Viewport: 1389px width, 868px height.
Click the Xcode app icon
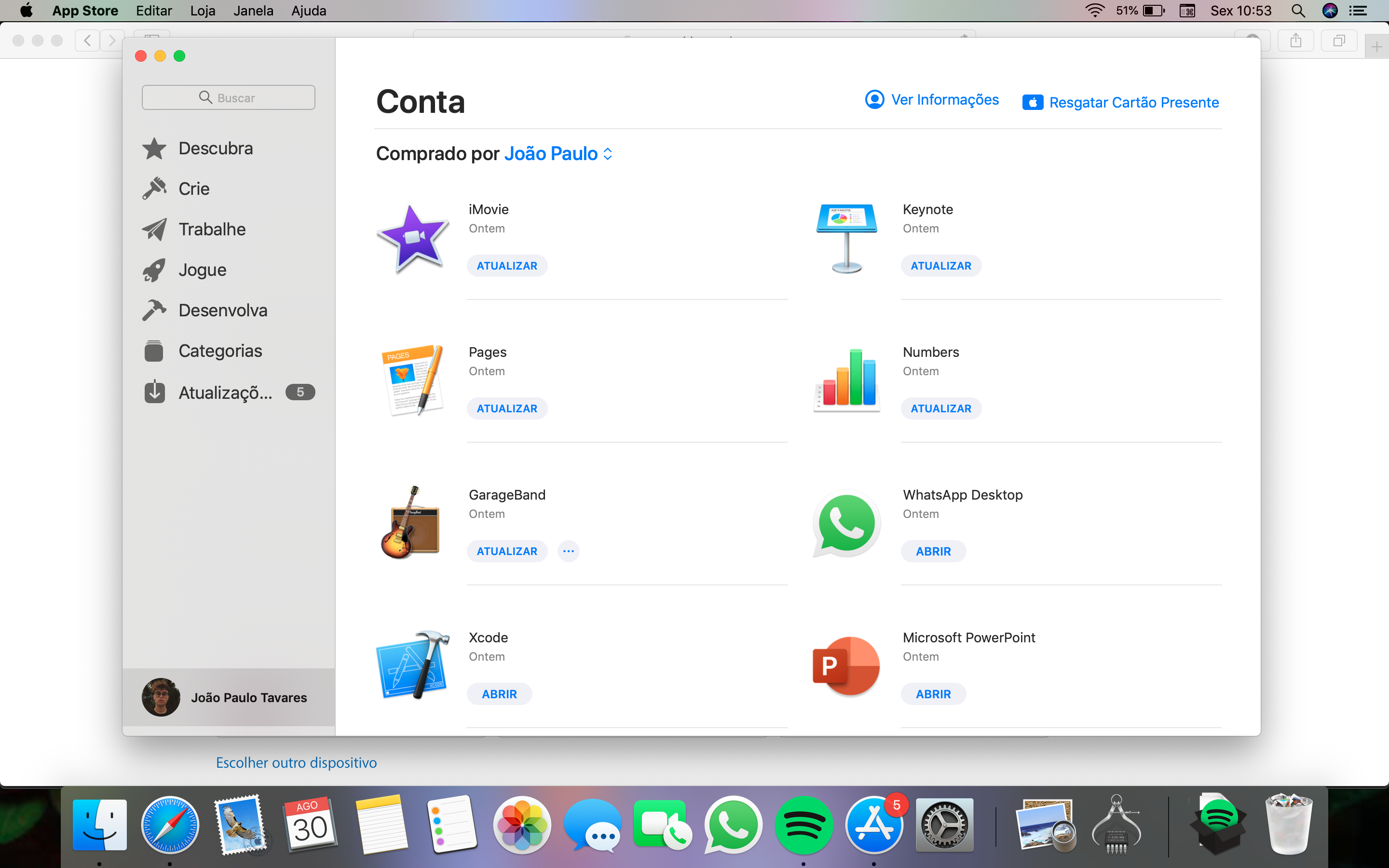coord(413,665)
